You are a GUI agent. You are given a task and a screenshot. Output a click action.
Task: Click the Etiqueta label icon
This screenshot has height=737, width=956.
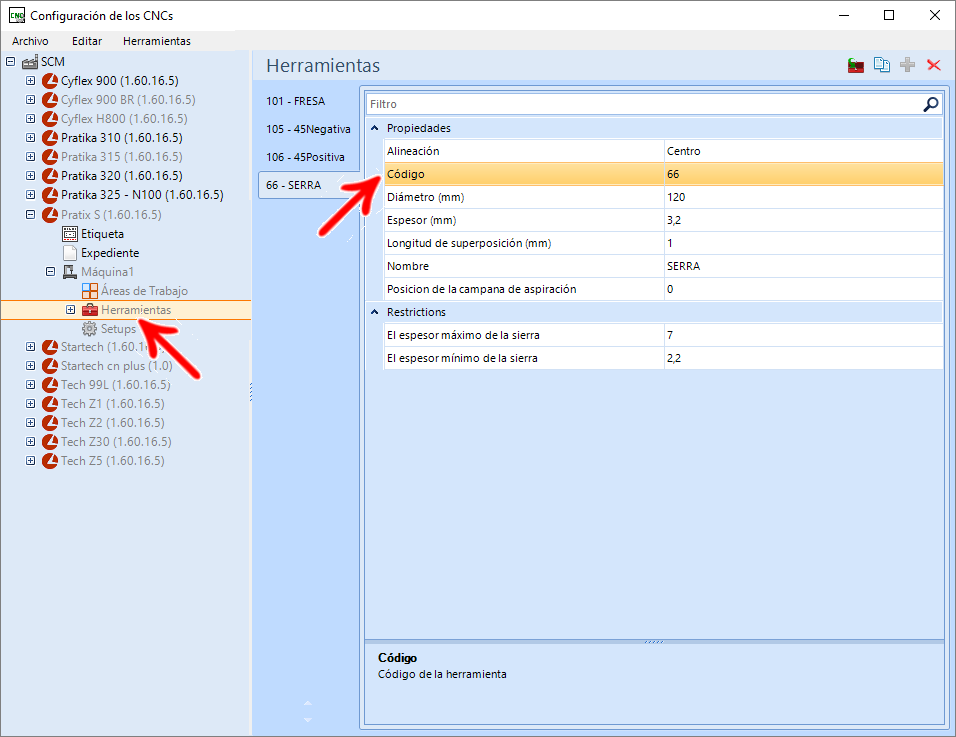(70, 234)
